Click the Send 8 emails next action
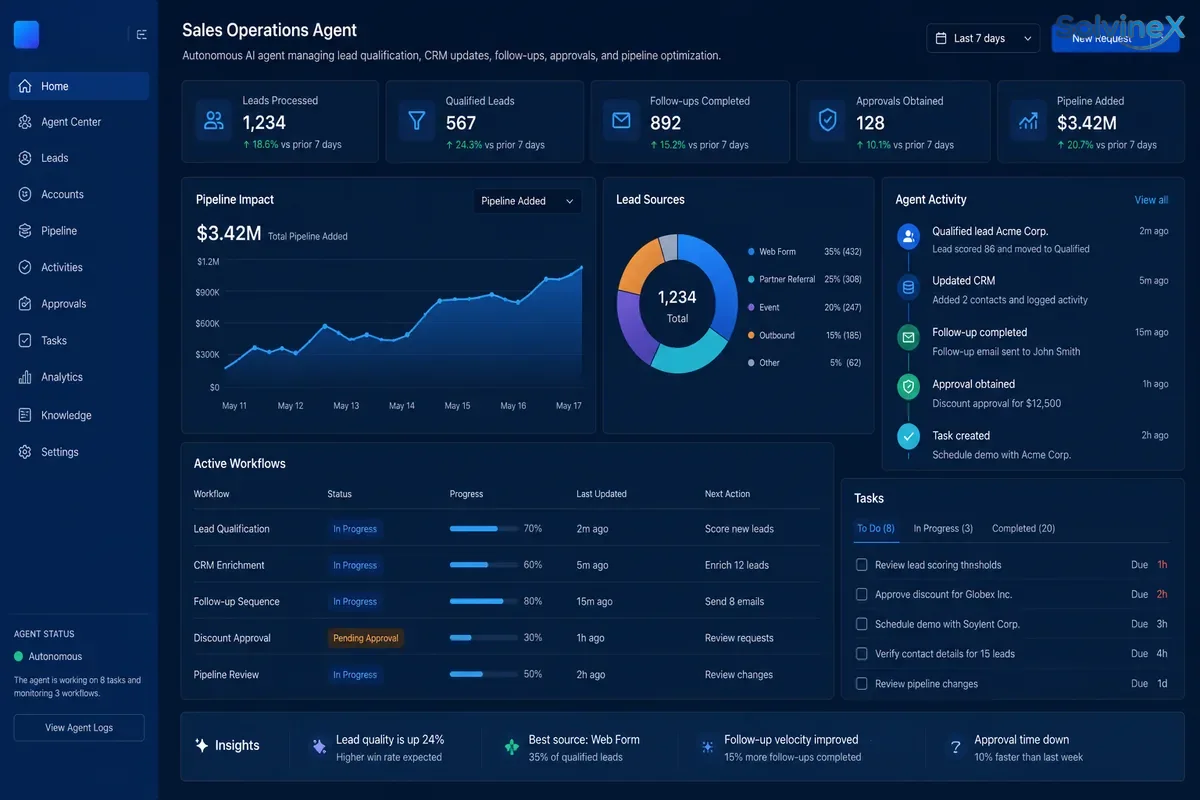Viewport: 1200px width, 800px height. tap(734, 601)
